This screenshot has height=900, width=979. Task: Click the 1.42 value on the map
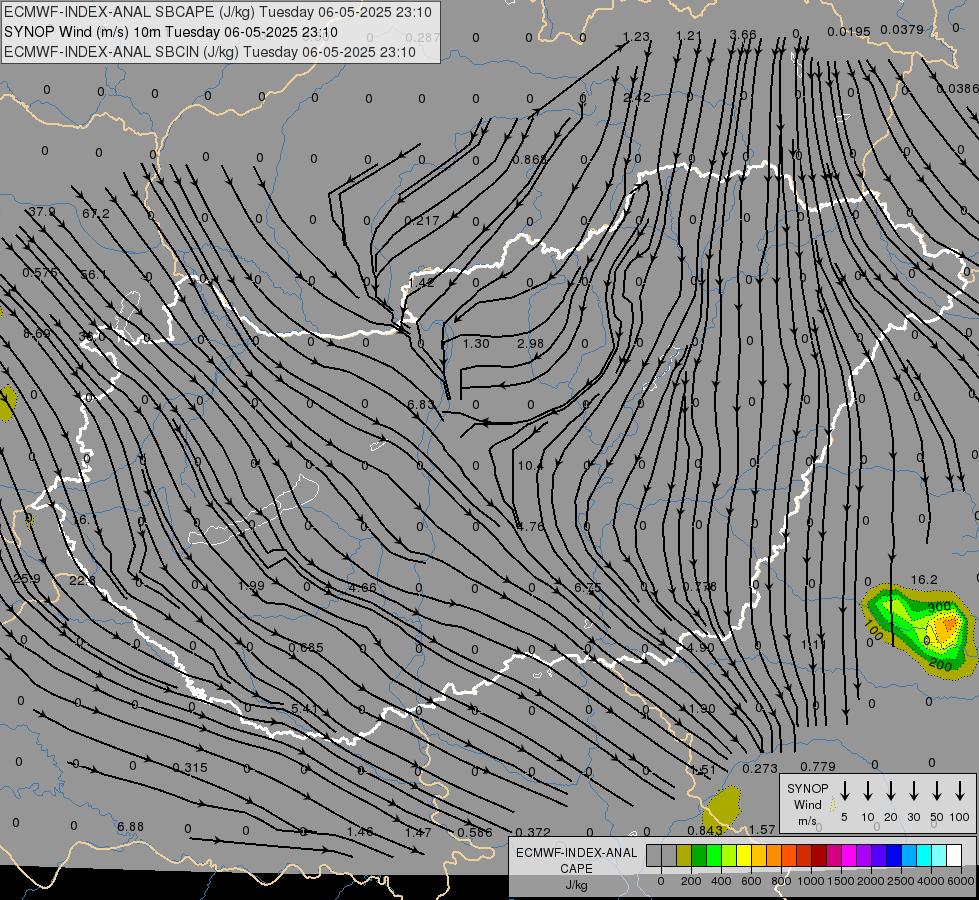421,283
